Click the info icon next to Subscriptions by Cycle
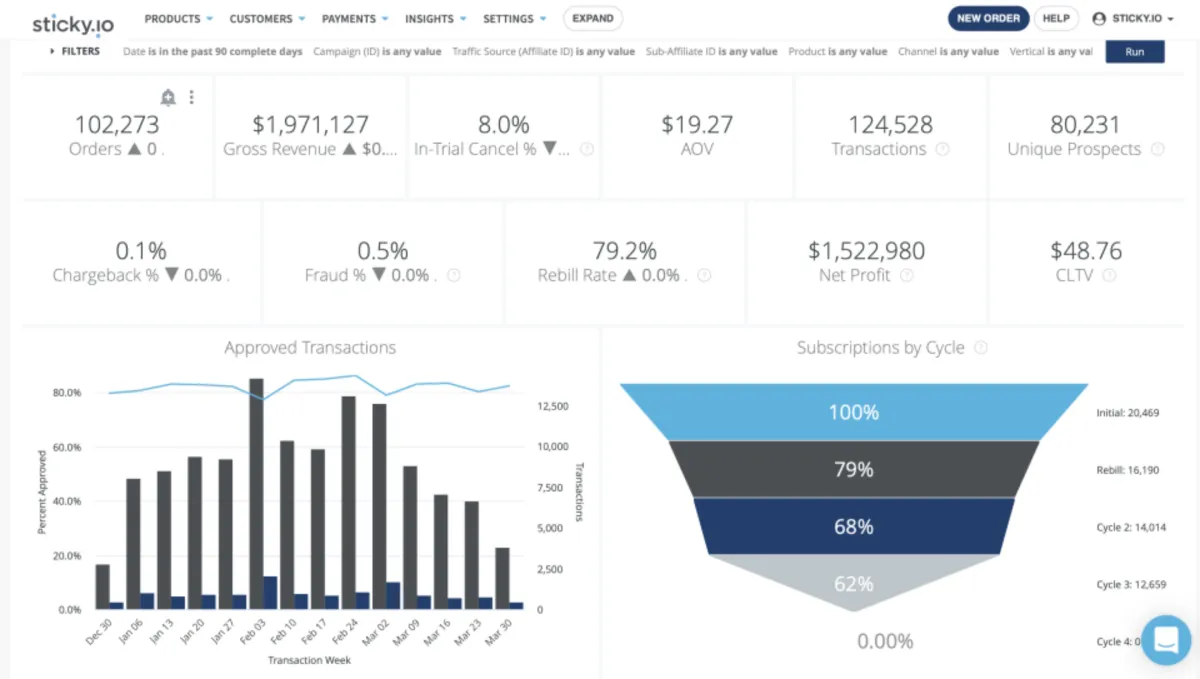The height and width of the screenshot is (679, 1200). tap(981, 348)
